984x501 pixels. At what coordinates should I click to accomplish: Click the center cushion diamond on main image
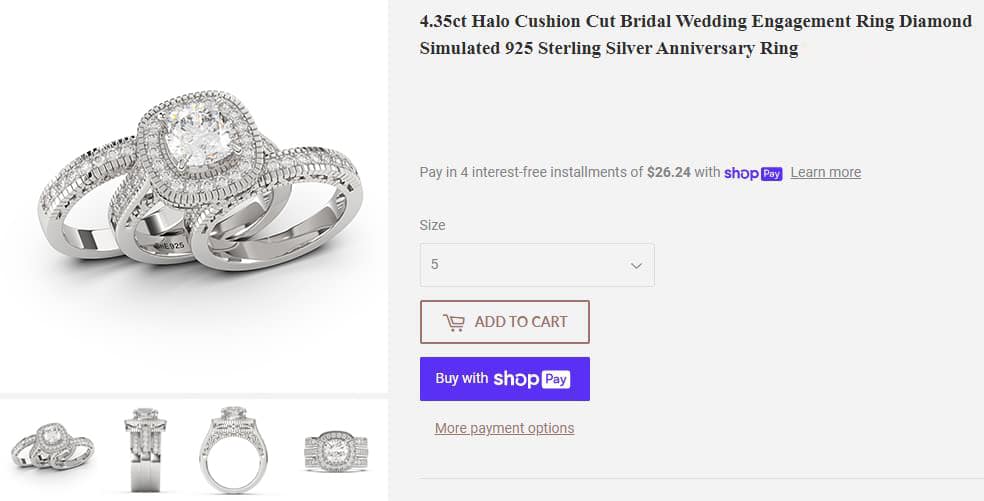[198, 134]
